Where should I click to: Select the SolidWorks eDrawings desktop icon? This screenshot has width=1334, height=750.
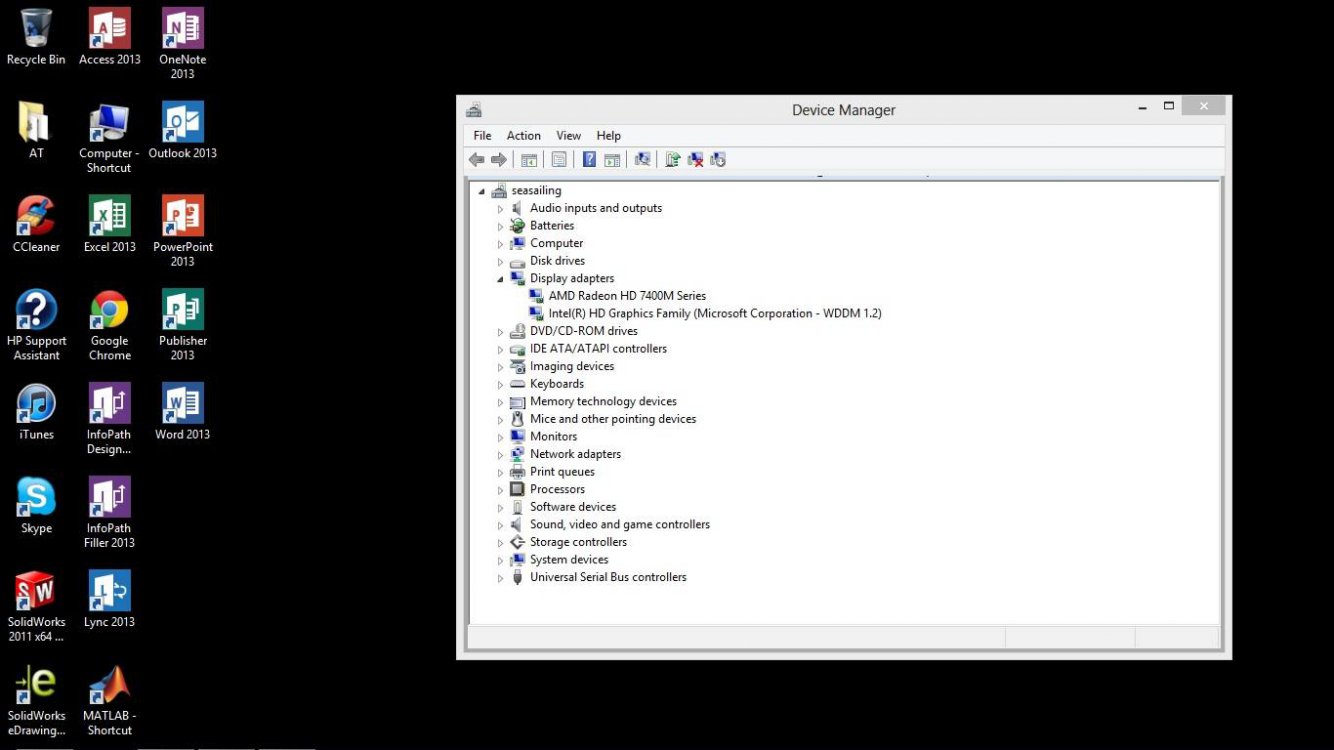[x=36, y=701]
